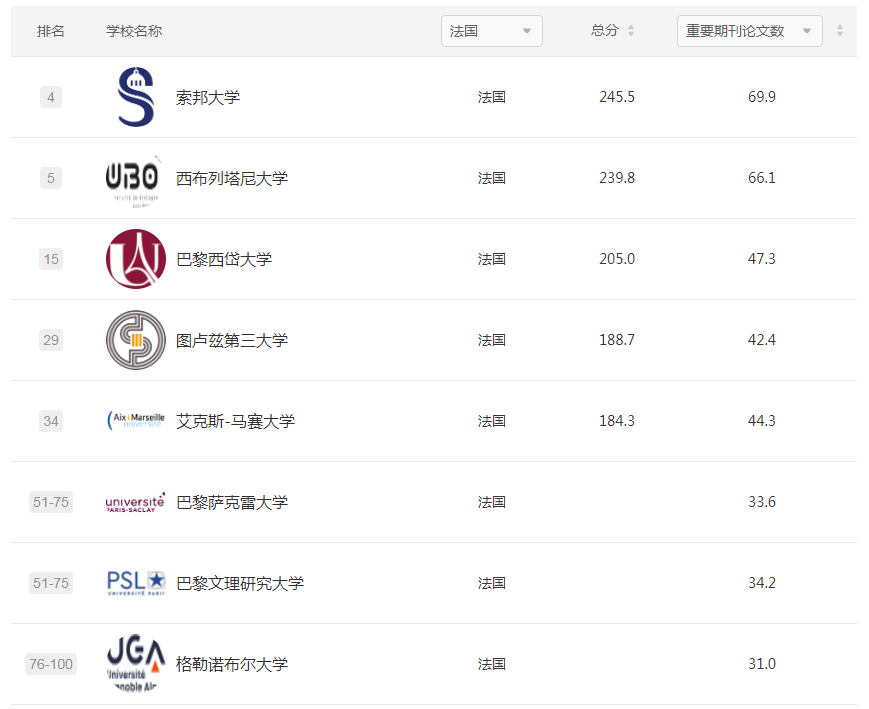Open the 法国 country dropdown

click(x=491, y=31)
